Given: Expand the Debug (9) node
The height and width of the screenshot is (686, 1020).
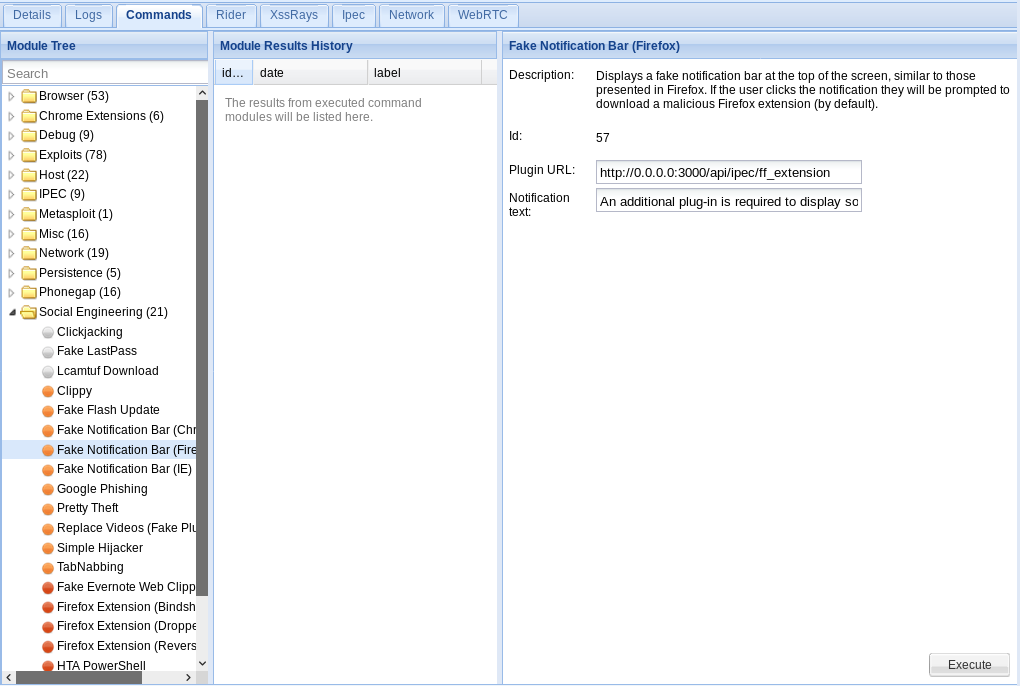Looking at the screenshot, I should 11,136.
